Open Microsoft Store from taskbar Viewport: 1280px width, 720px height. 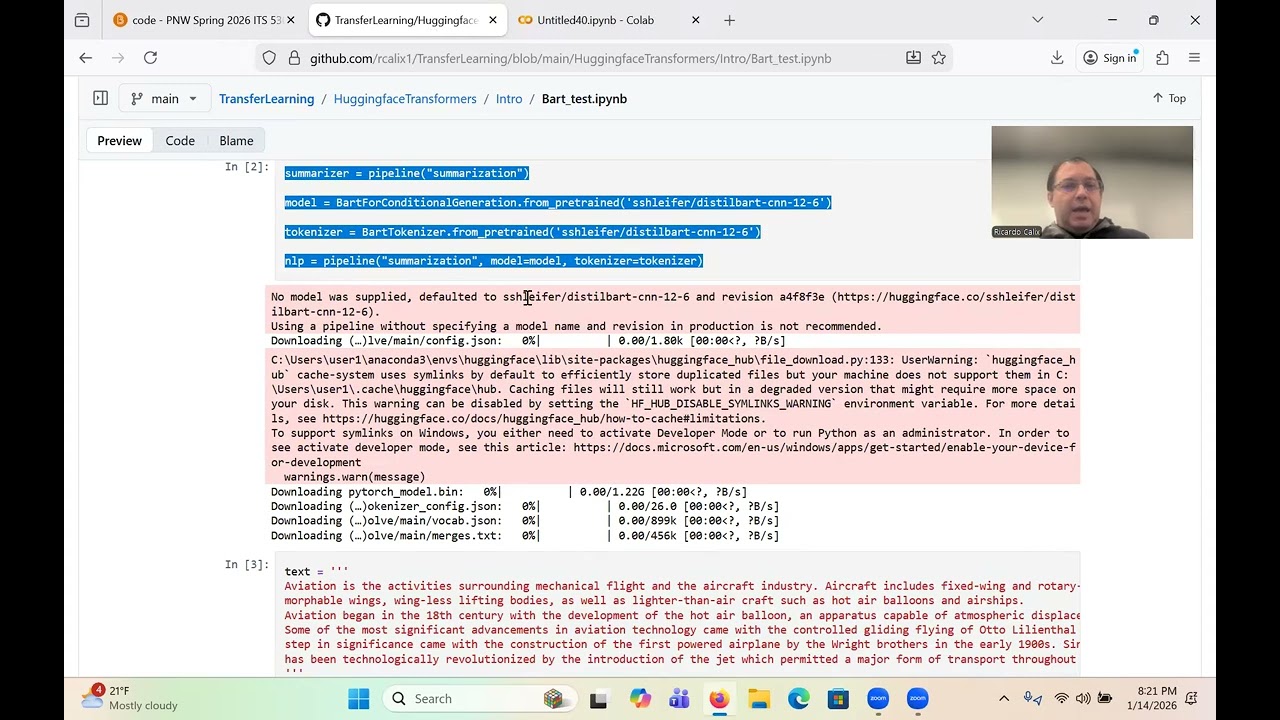(x=838, y=699)
